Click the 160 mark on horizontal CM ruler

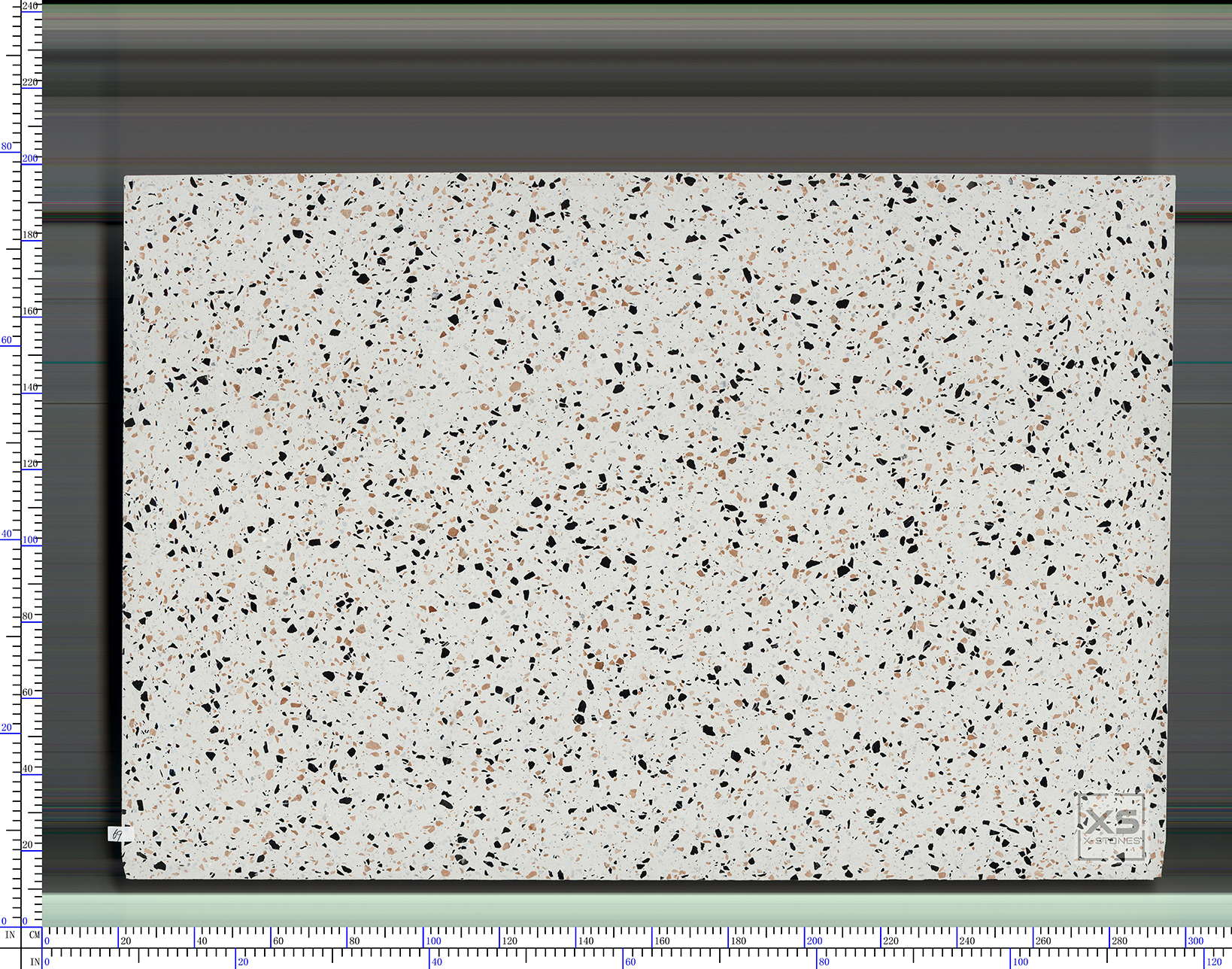click(x=662, y=940)
